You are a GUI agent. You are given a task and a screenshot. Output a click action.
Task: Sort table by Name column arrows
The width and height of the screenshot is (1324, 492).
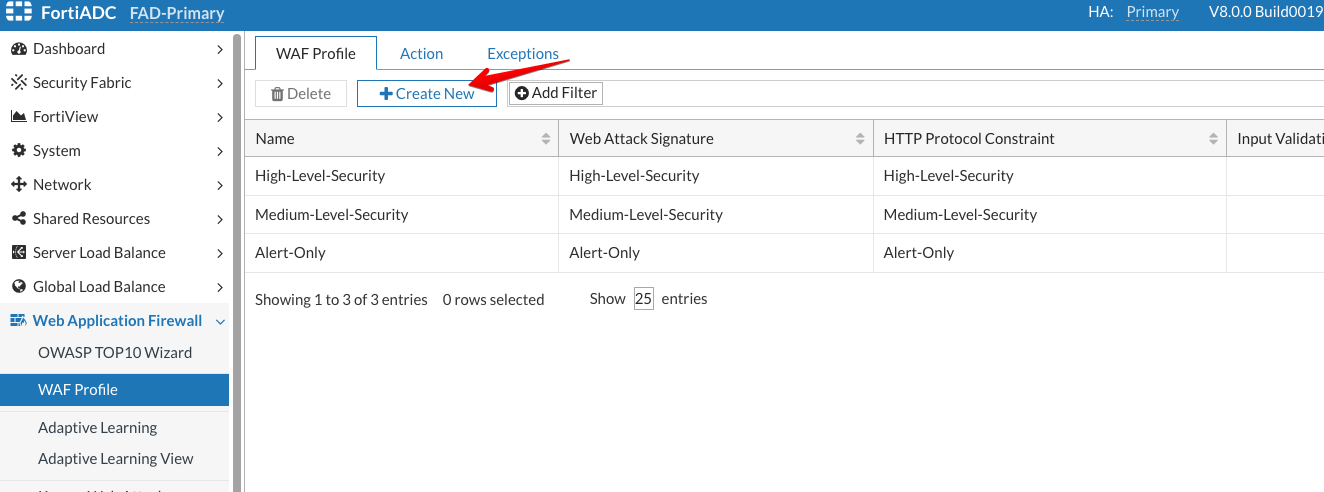tap(545, 139)
